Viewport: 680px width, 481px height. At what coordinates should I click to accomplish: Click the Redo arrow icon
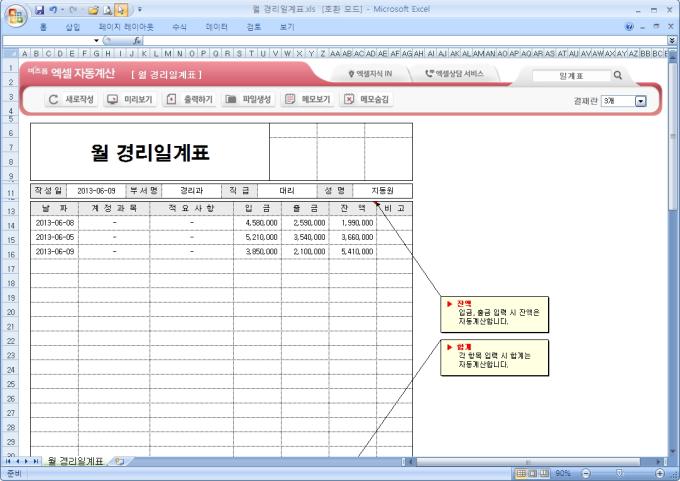point(73,10)
